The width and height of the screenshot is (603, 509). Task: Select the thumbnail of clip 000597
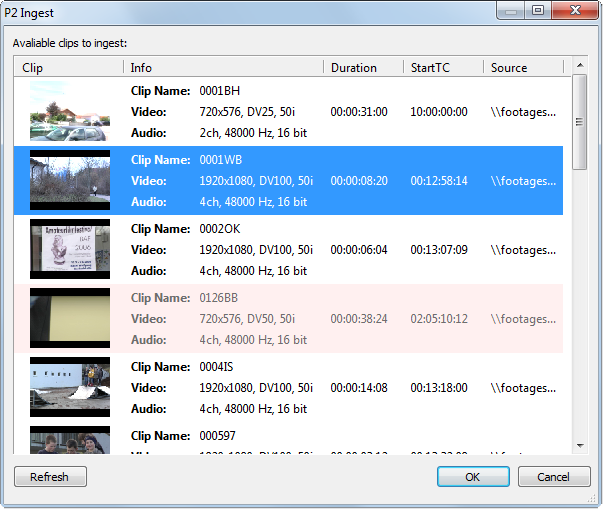(70, 440)
